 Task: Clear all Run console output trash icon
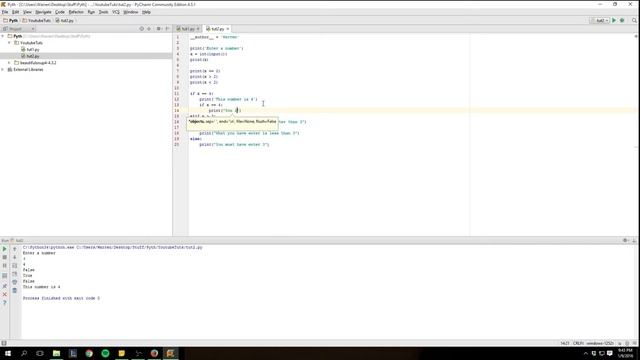pyautogui.click(x=15, y=291)
